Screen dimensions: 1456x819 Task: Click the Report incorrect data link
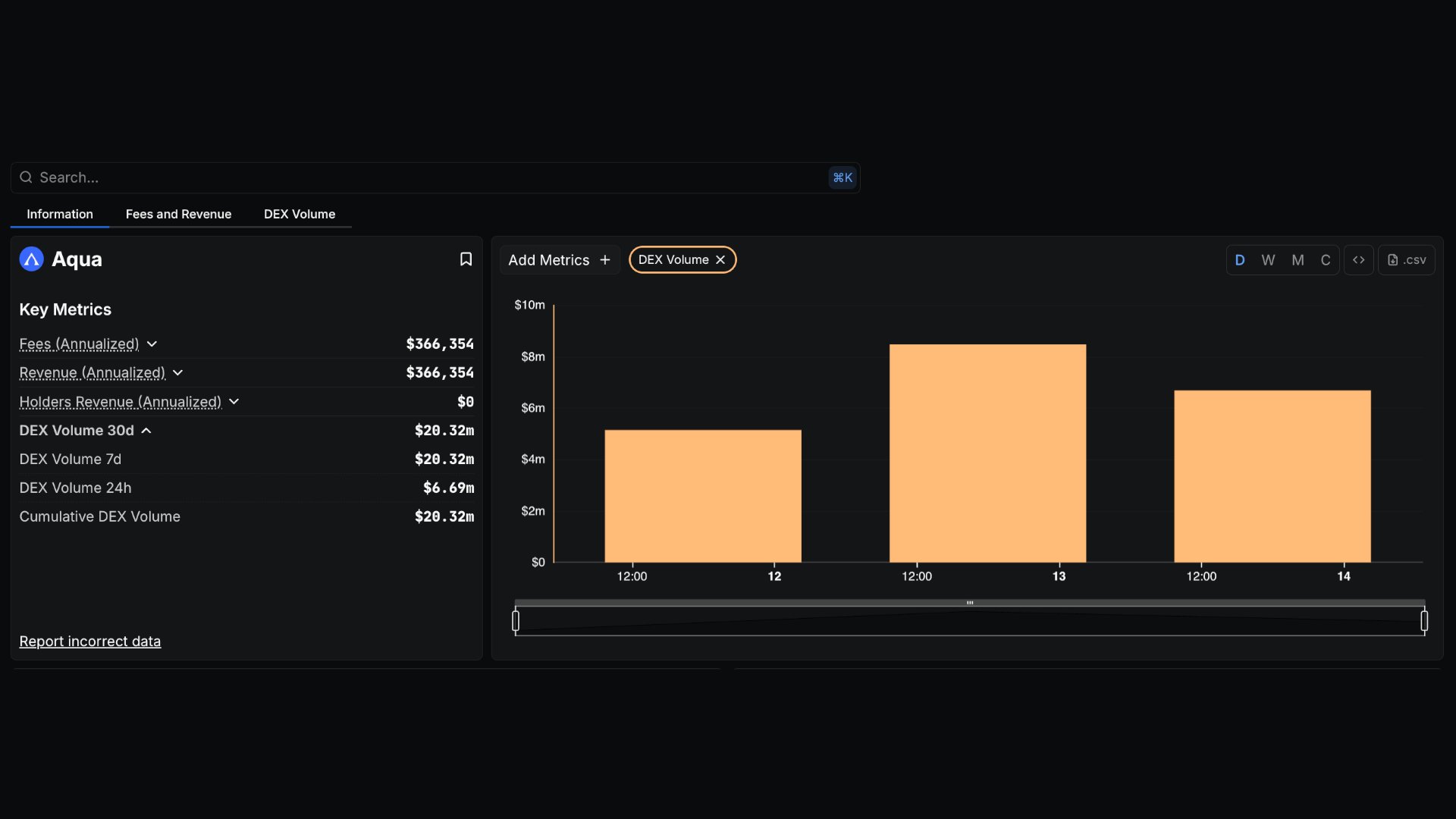(89, 641)
